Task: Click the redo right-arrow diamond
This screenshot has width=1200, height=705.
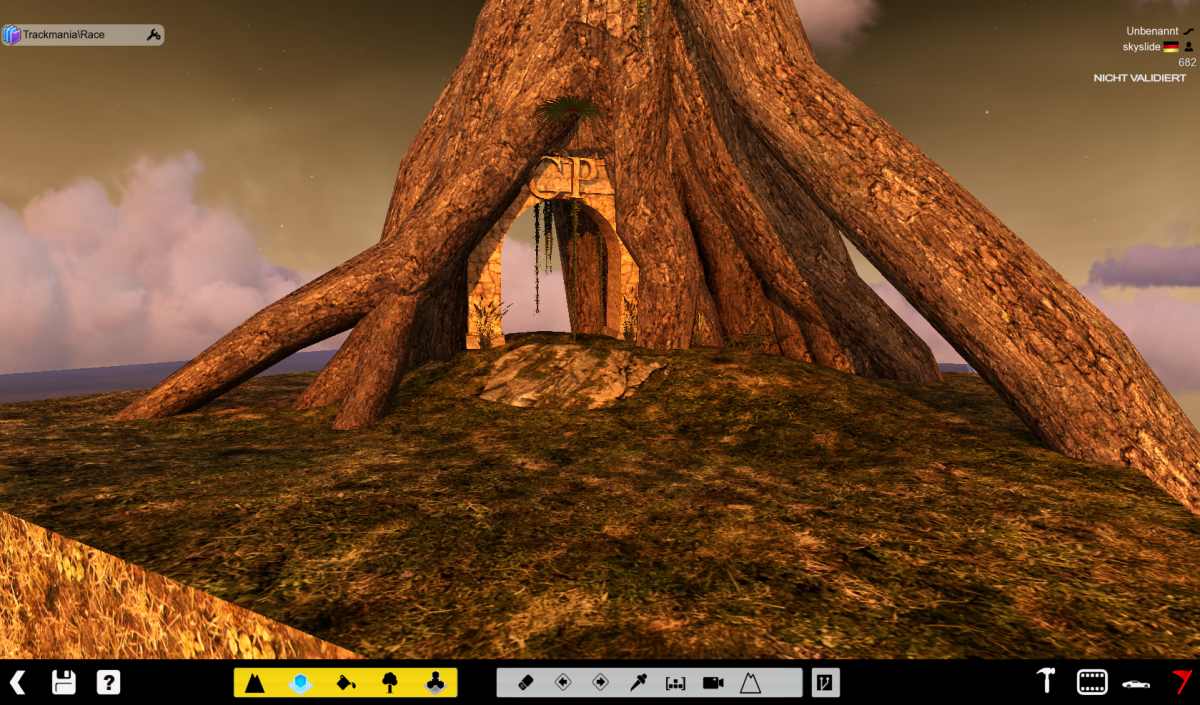Action: coord(600,683)
